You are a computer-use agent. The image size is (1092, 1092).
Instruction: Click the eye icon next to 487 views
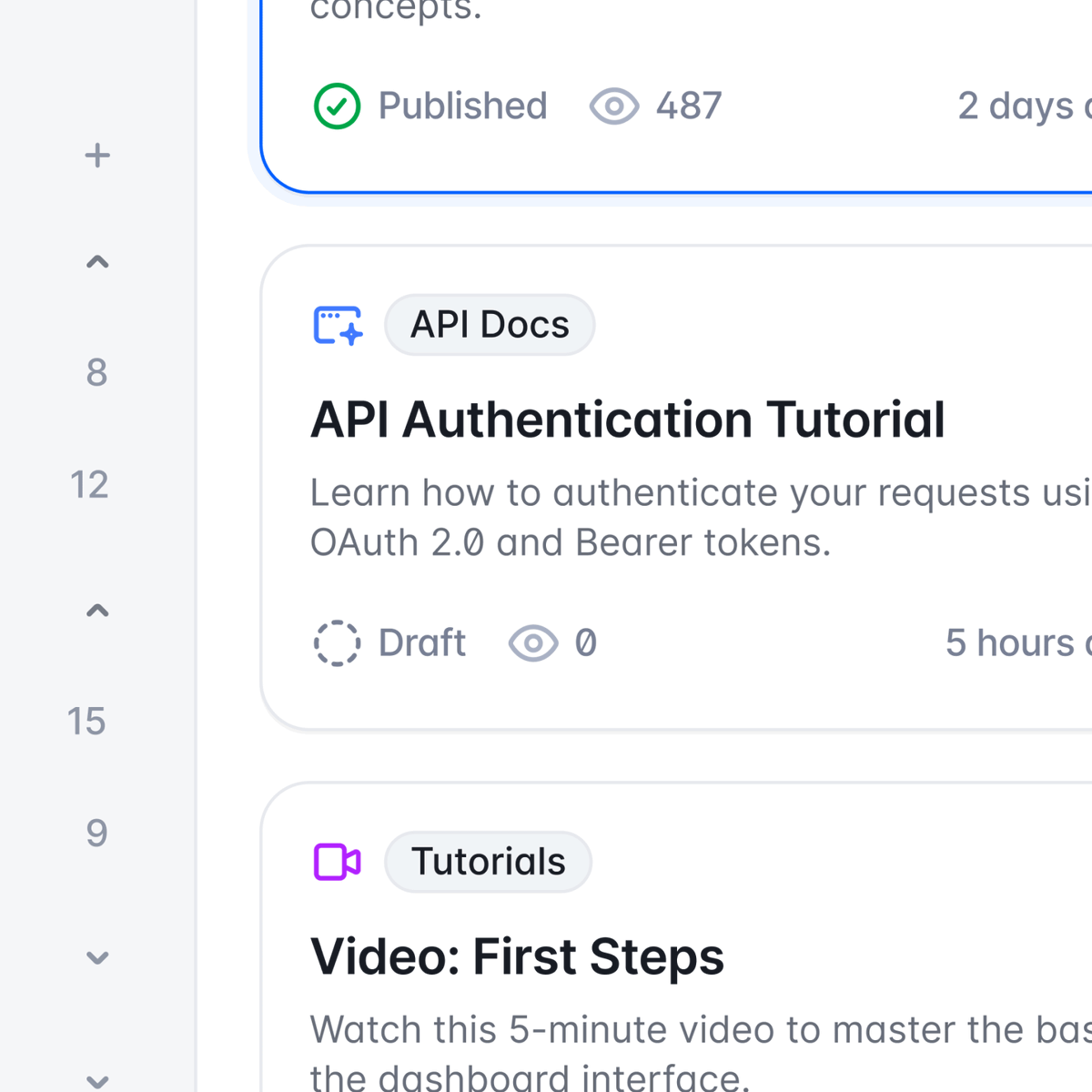pos(614,106)
